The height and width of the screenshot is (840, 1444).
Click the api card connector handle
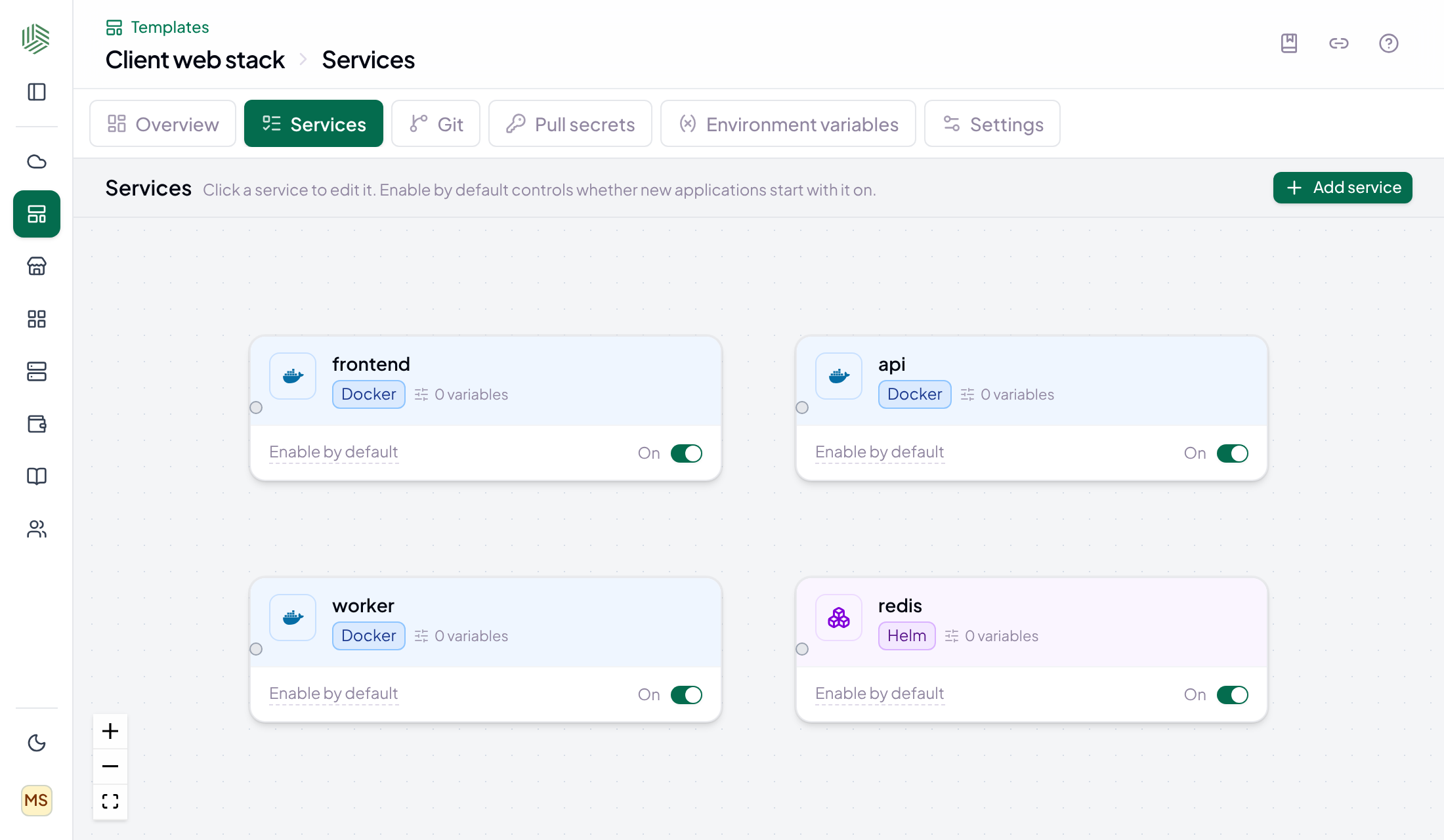pos(802,408)
